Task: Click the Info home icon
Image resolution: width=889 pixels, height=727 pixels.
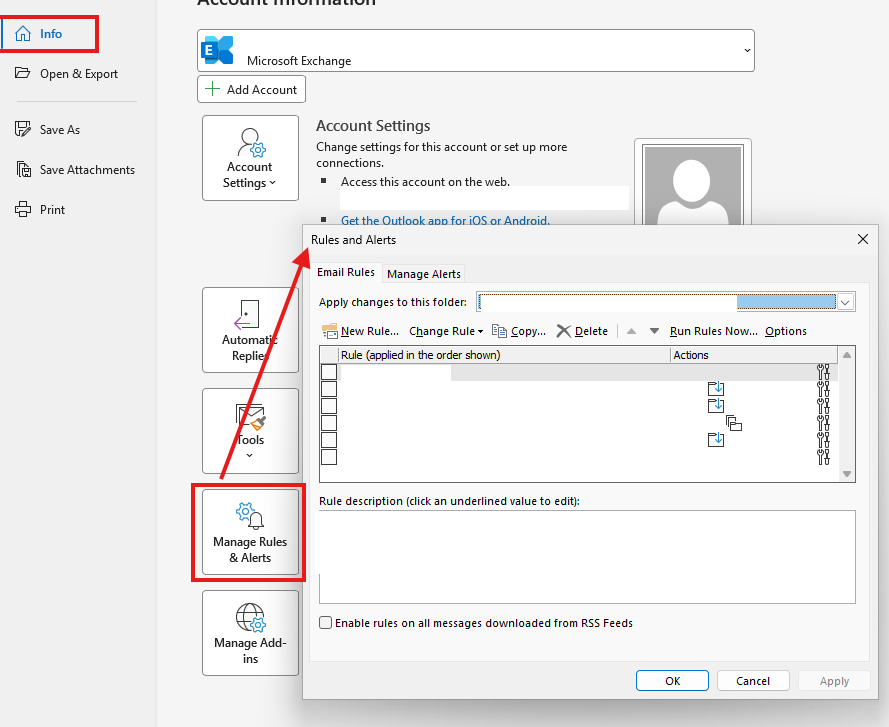Action: 23,34
